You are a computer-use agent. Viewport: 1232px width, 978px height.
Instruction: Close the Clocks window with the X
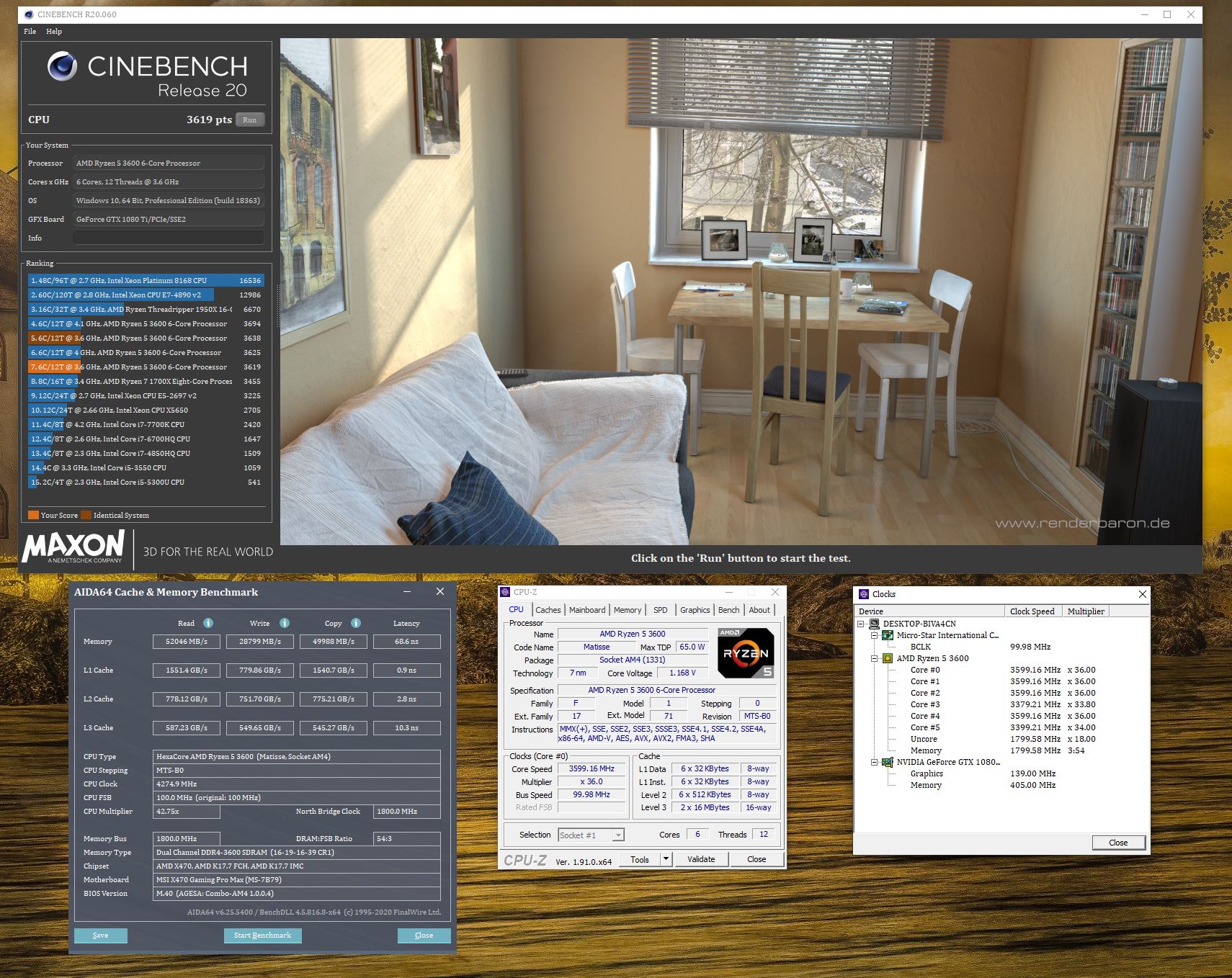(x=1142, y=594)
